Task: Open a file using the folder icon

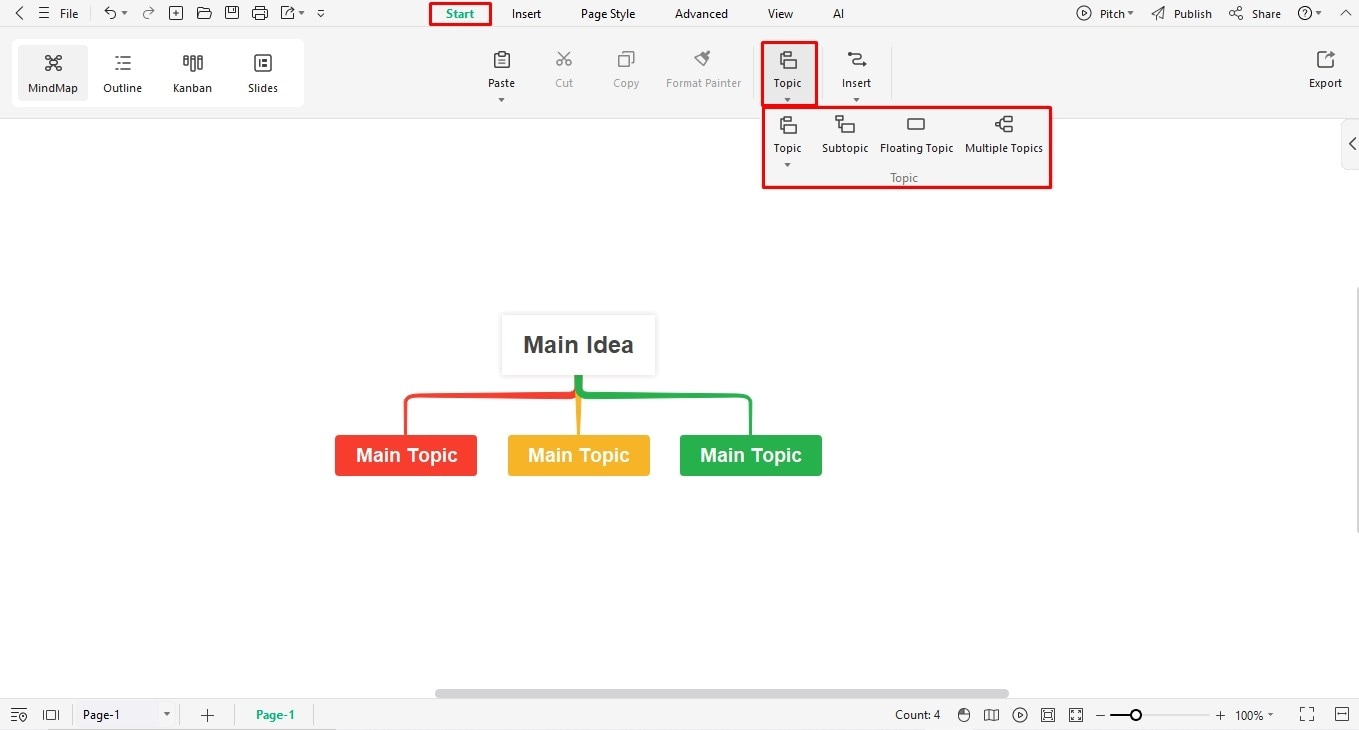Action: pos(204,13)
